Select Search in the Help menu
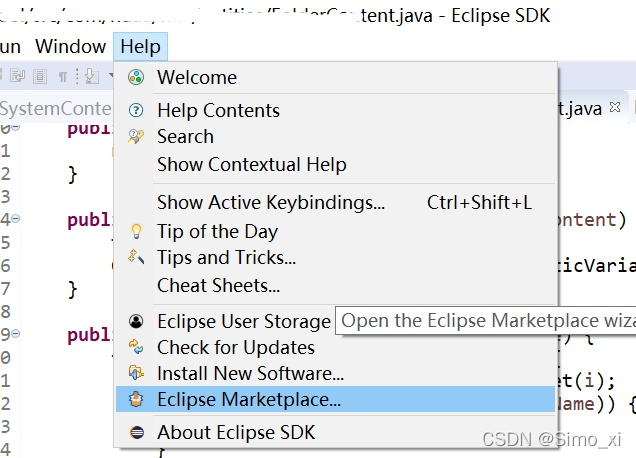The height and width of the screenshot is (458, 636). [x=335, y=136]
